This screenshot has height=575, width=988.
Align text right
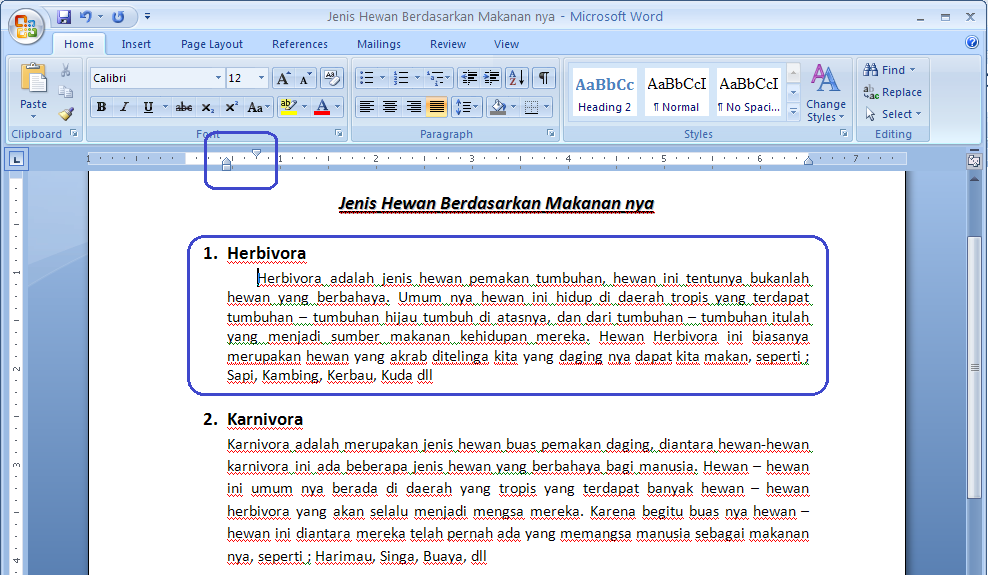pos(413,107)
